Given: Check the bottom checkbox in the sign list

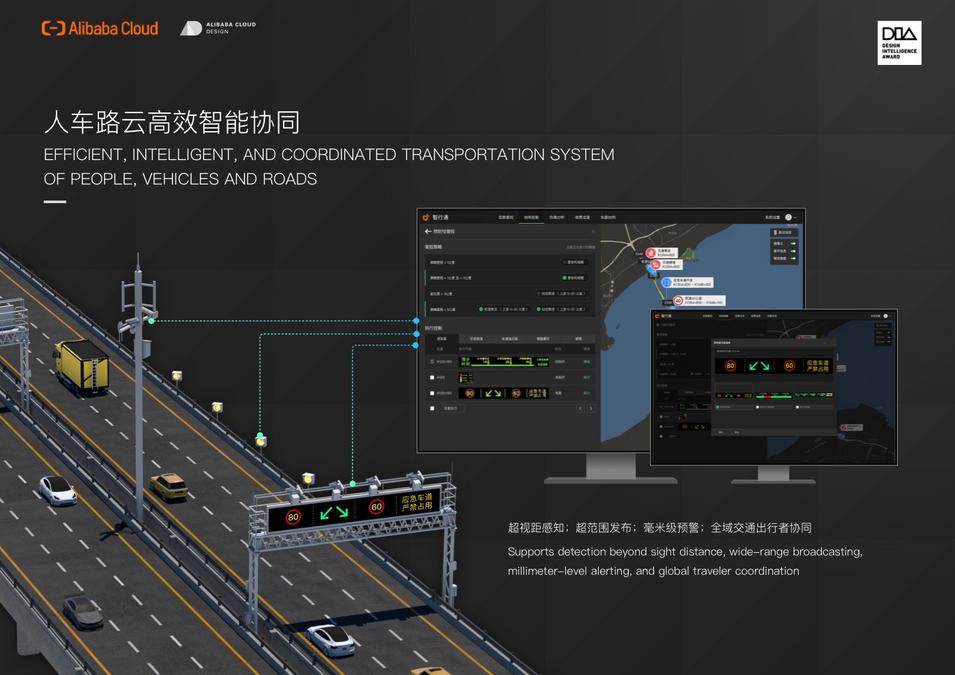Looking at the screenshot, I should pos(432,408).
